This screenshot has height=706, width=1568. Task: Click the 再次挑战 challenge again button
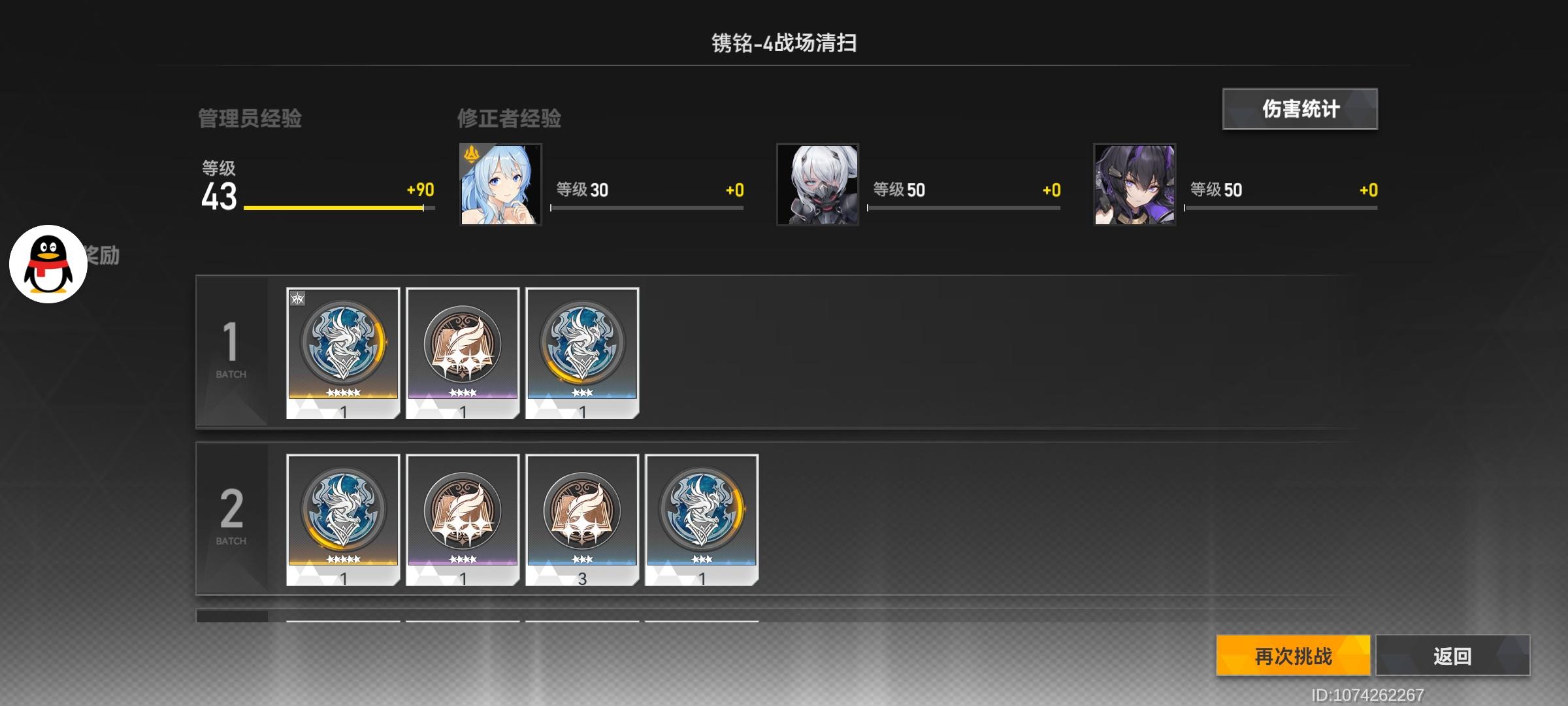[1293, 655]
